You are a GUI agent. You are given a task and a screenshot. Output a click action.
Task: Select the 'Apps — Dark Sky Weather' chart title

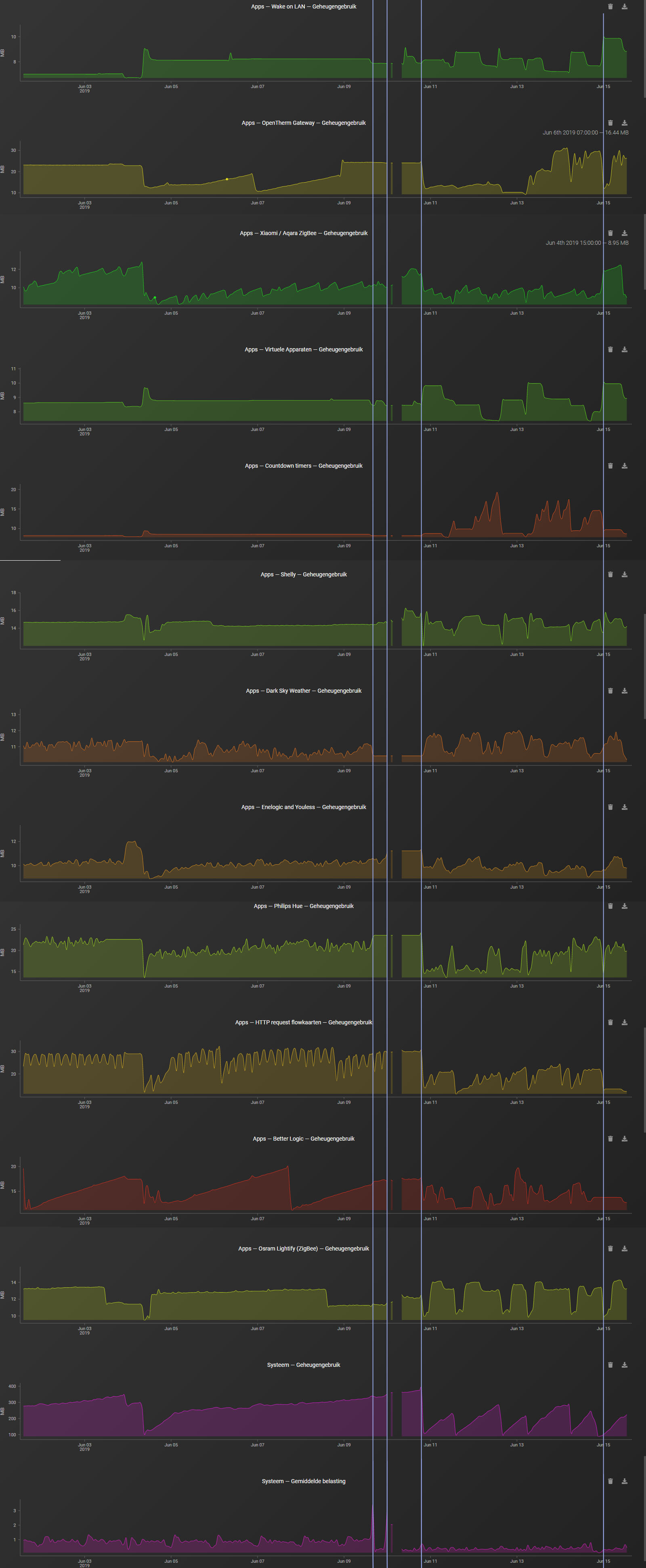coord(304,691)
